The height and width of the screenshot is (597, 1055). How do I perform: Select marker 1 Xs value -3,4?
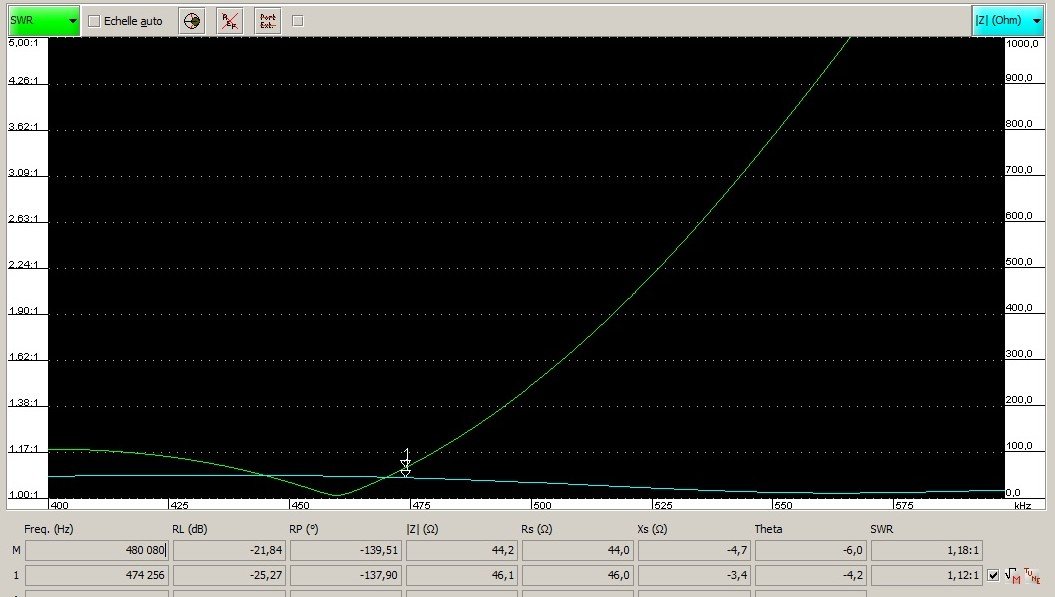point(694,575)
